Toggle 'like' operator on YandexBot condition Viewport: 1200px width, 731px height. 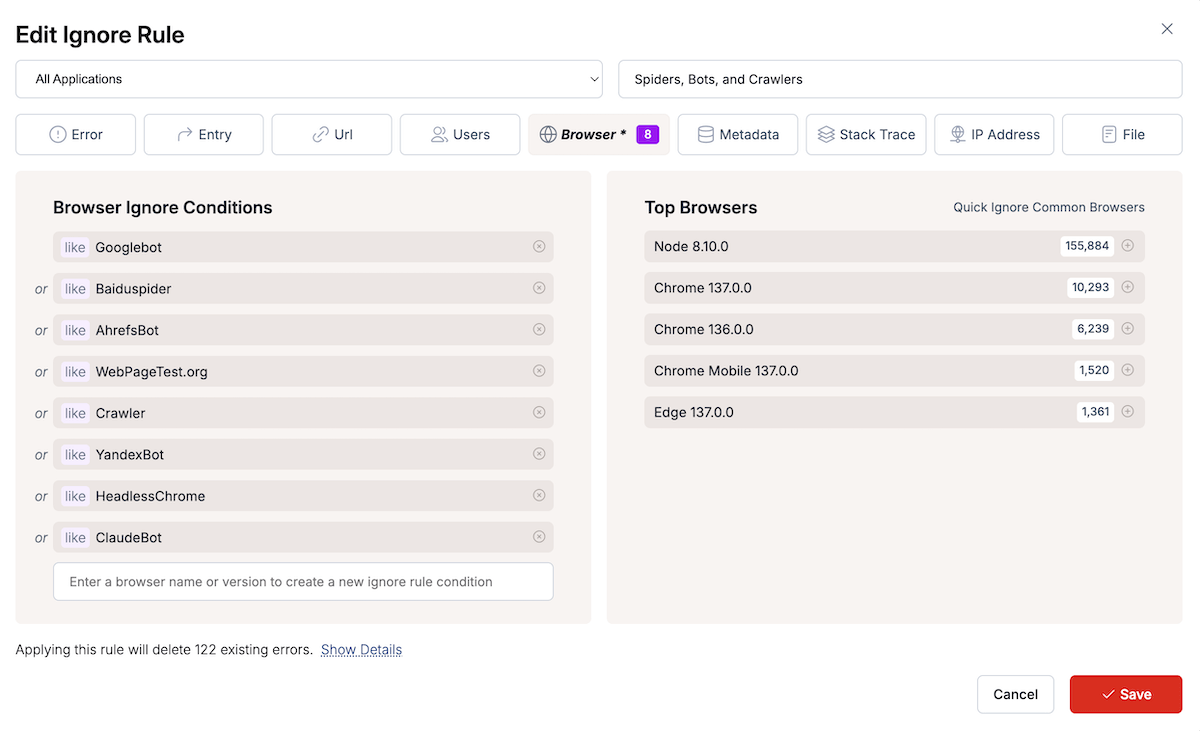click(75, 455)
